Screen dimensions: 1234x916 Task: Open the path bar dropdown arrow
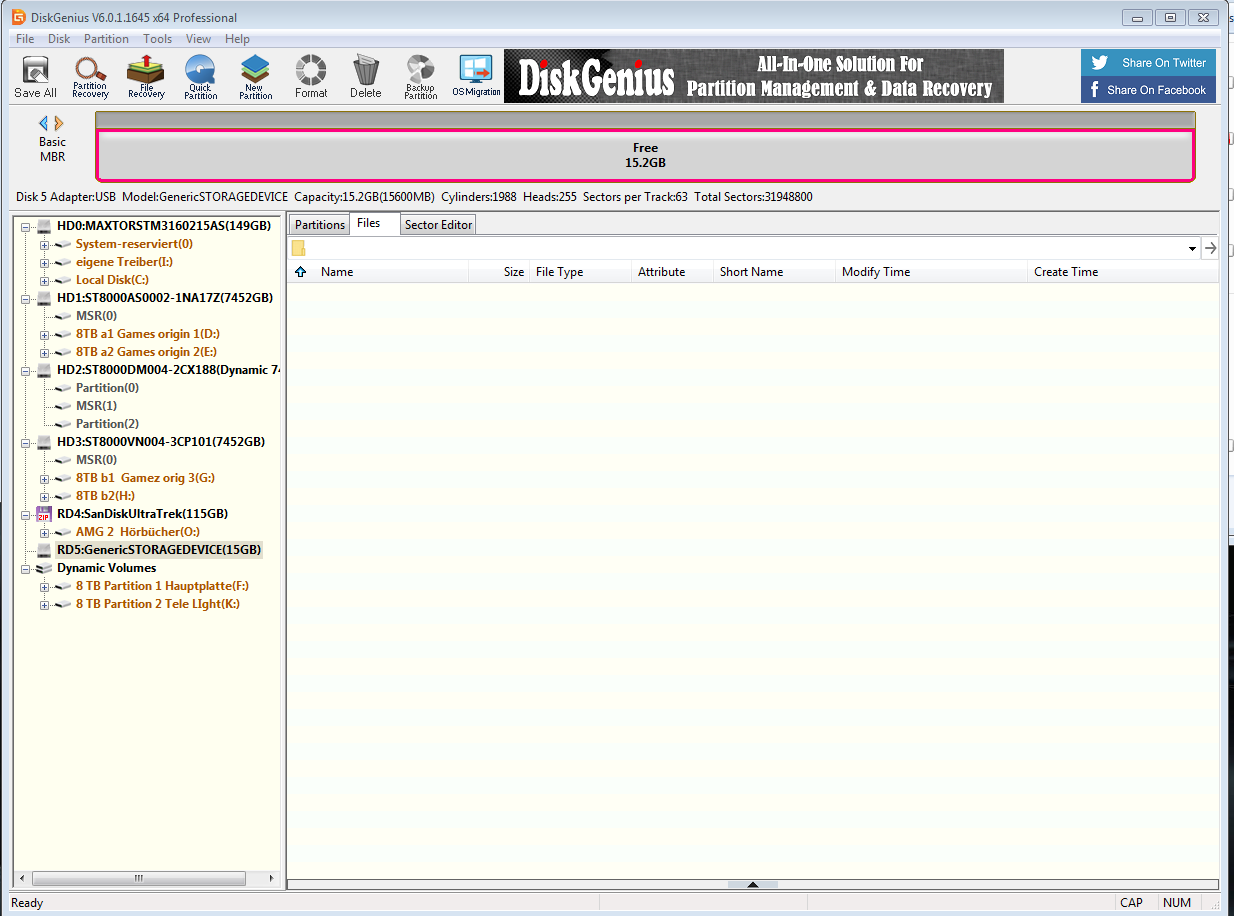(1192, 248)
